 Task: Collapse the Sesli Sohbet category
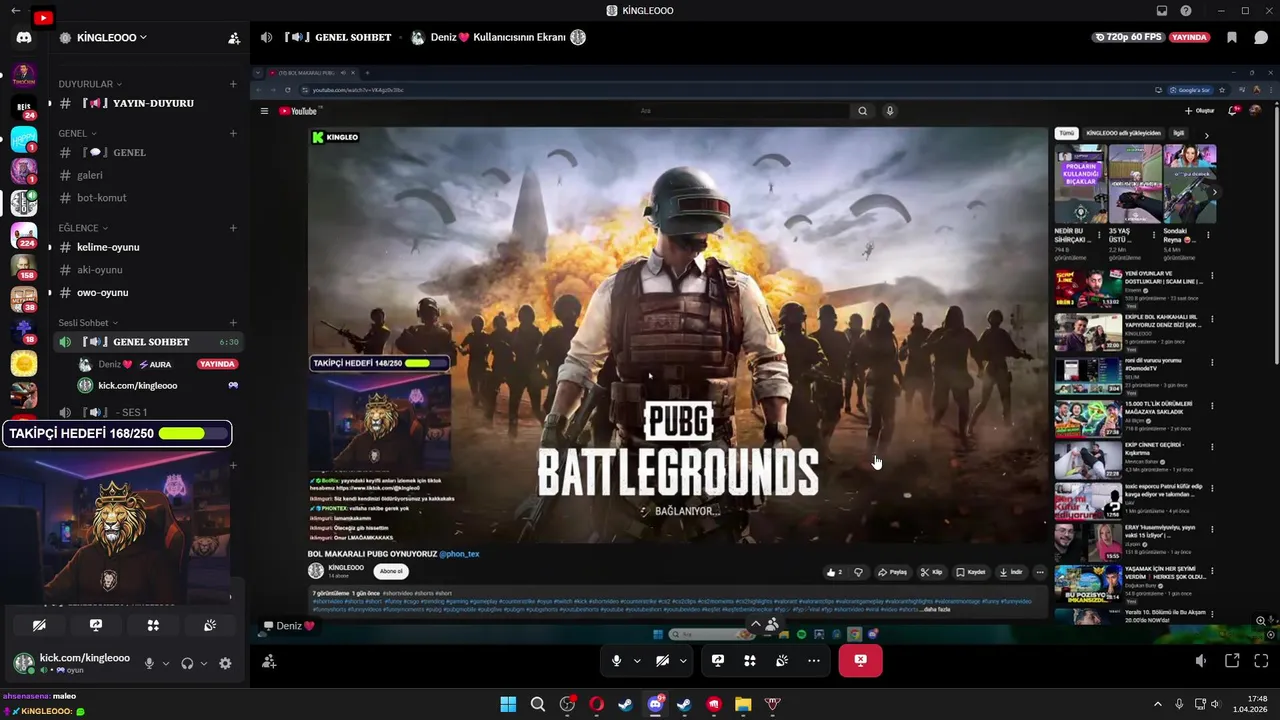[88, 323]
